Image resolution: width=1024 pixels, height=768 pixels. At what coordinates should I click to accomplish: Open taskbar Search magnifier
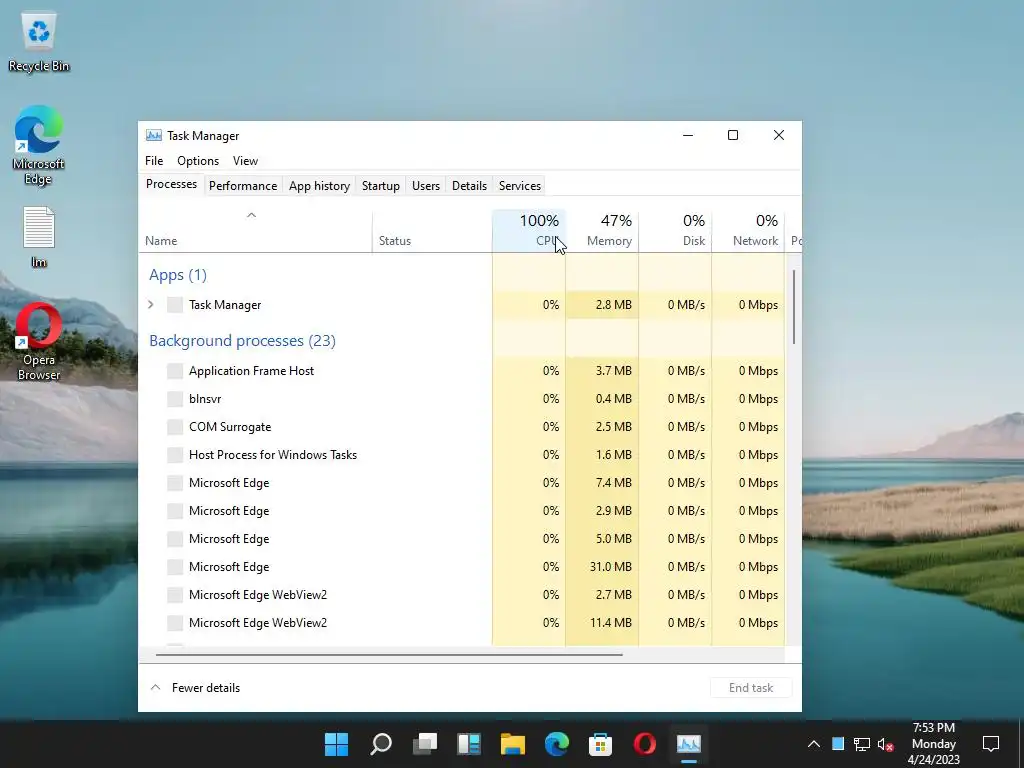click(x=381, y=744)
